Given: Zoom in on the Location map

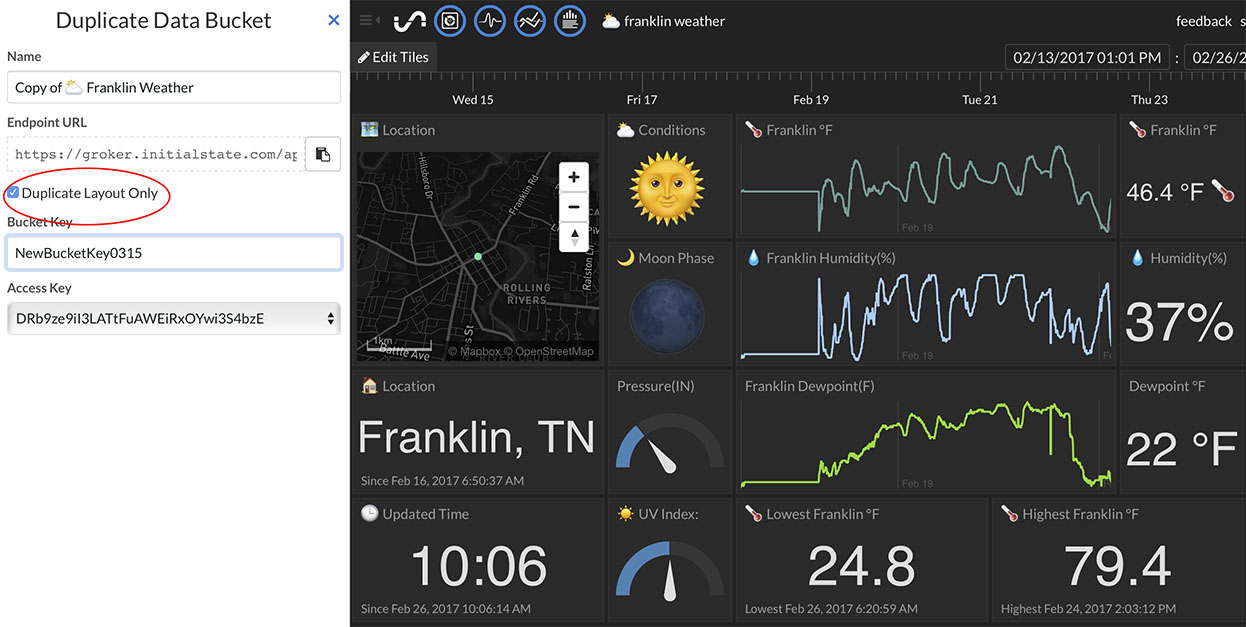Looking at the screenshot, I should [x=573, y=178].
